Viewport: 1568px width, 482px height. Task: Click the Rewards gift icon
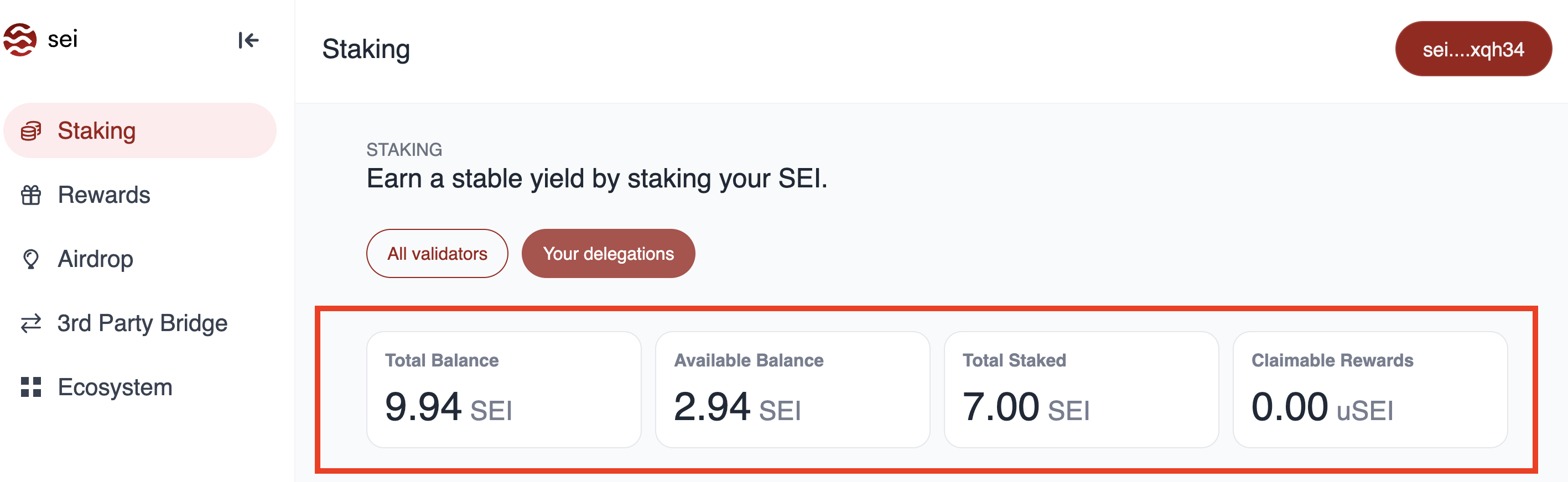click(x=31, y=195)
